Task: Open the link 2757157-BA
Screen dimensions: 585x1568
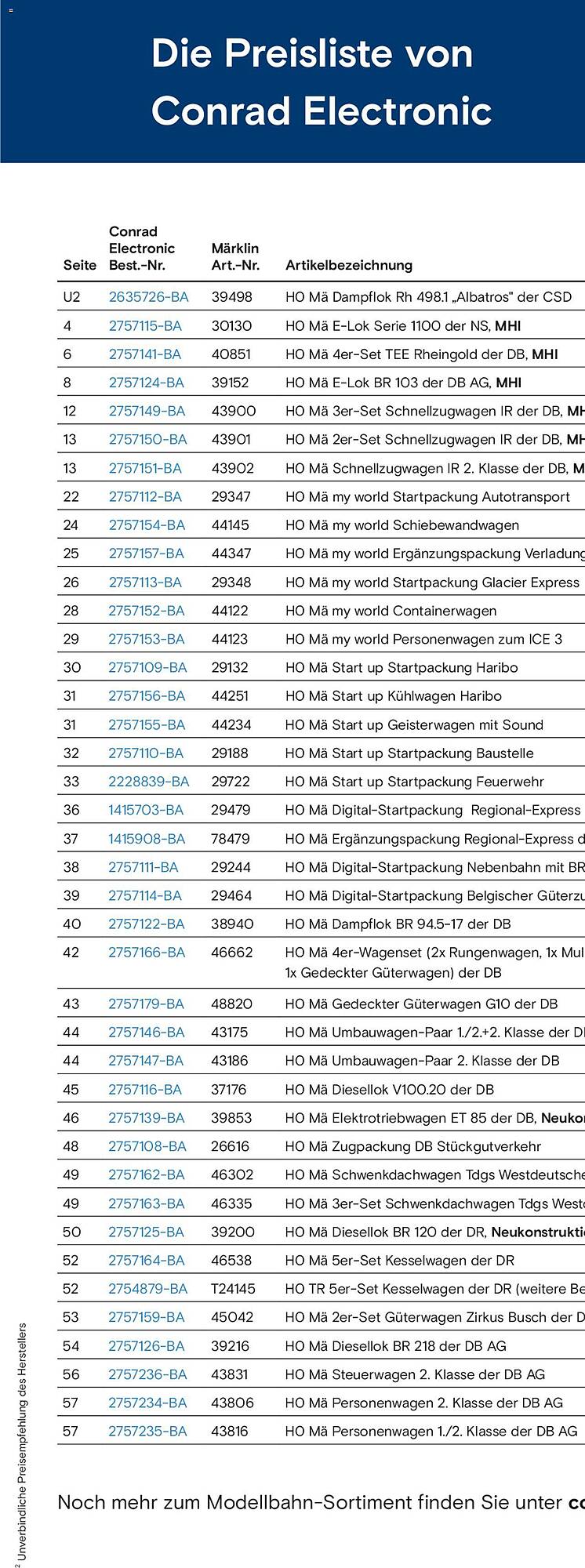Action: pos(146,554)
